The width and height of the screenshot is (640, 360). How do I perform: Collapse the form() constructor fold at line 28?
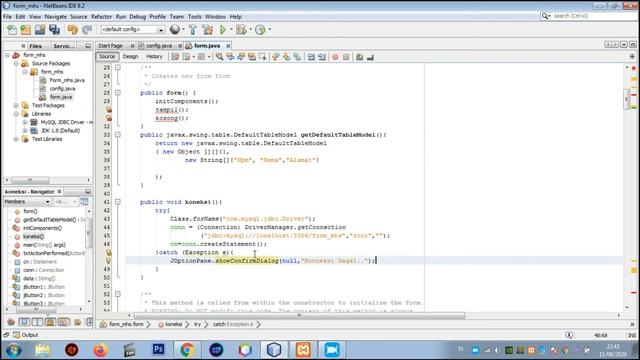(x=118, y=93)
